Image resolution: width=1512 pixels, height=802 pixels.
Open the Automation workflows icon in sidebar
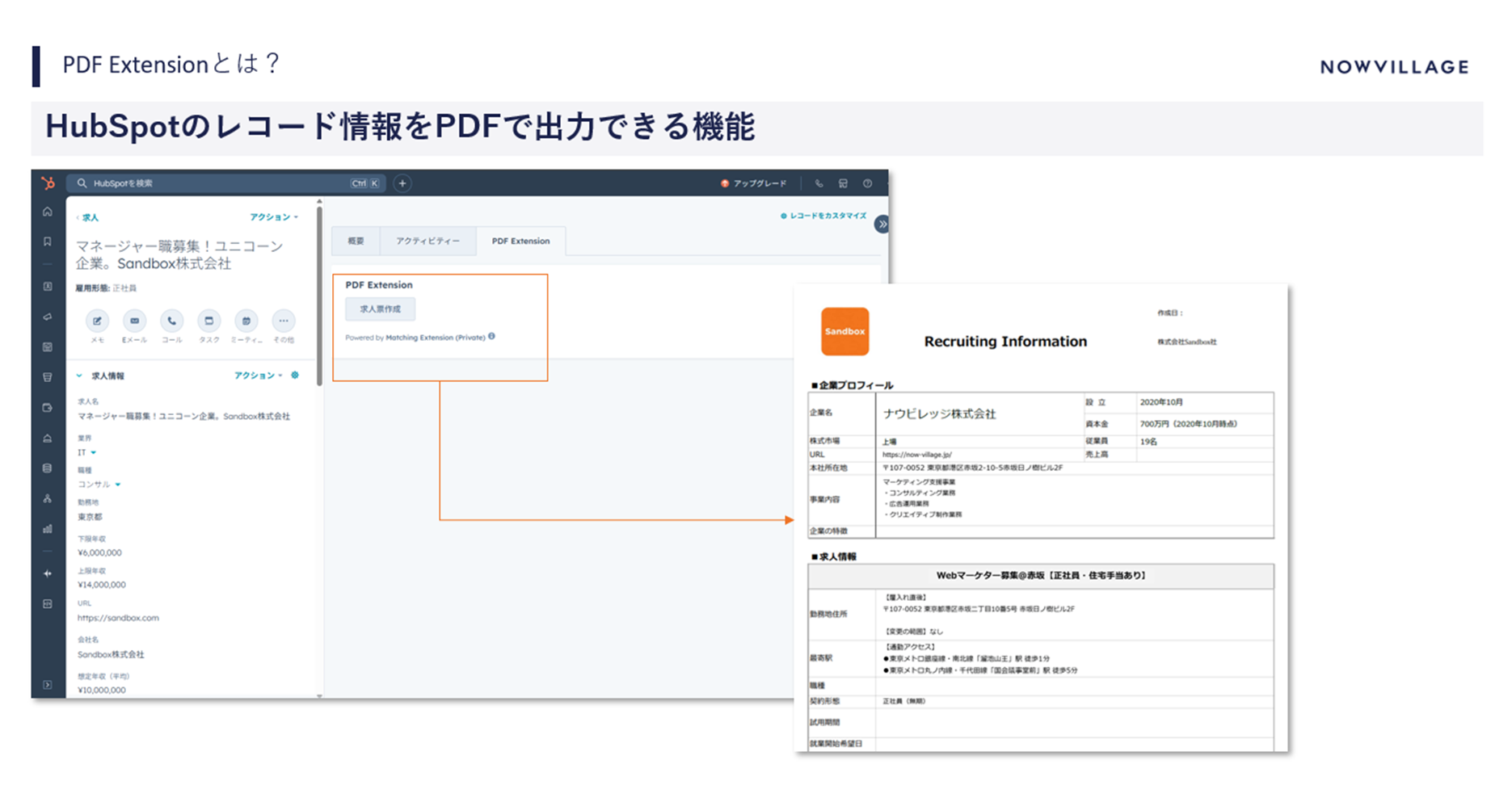coord(48,498)
